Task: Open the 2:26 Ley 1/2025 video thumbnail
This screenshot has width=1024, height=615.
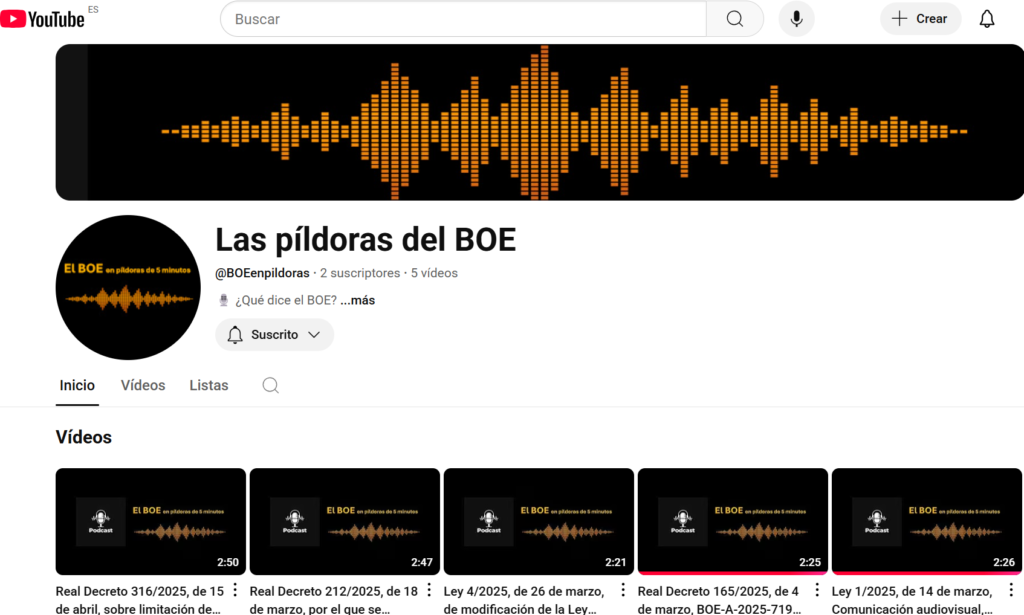Action: tap(926, 521)
